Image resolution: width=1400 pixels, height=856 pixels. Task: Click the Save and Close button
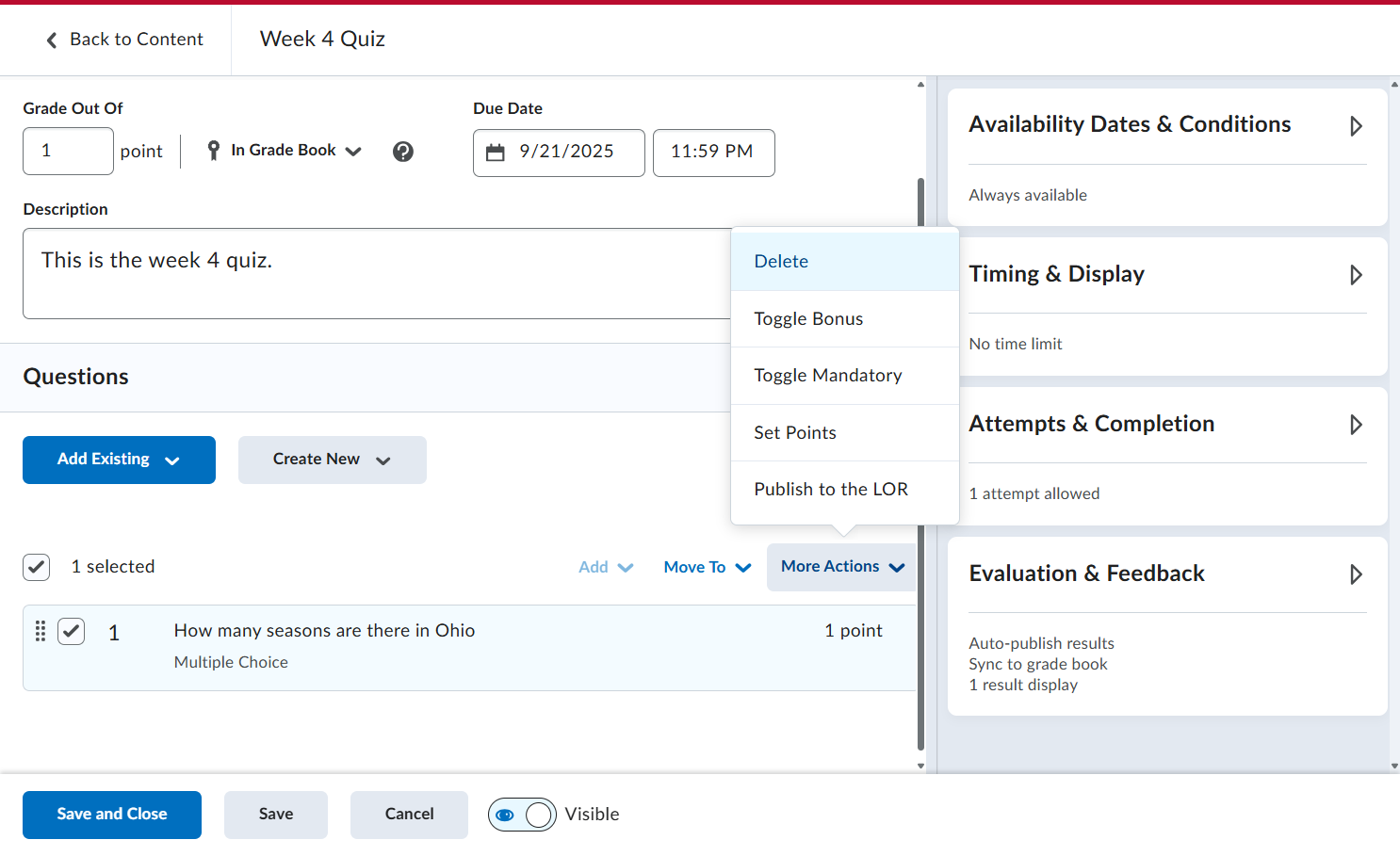[112, 815]
